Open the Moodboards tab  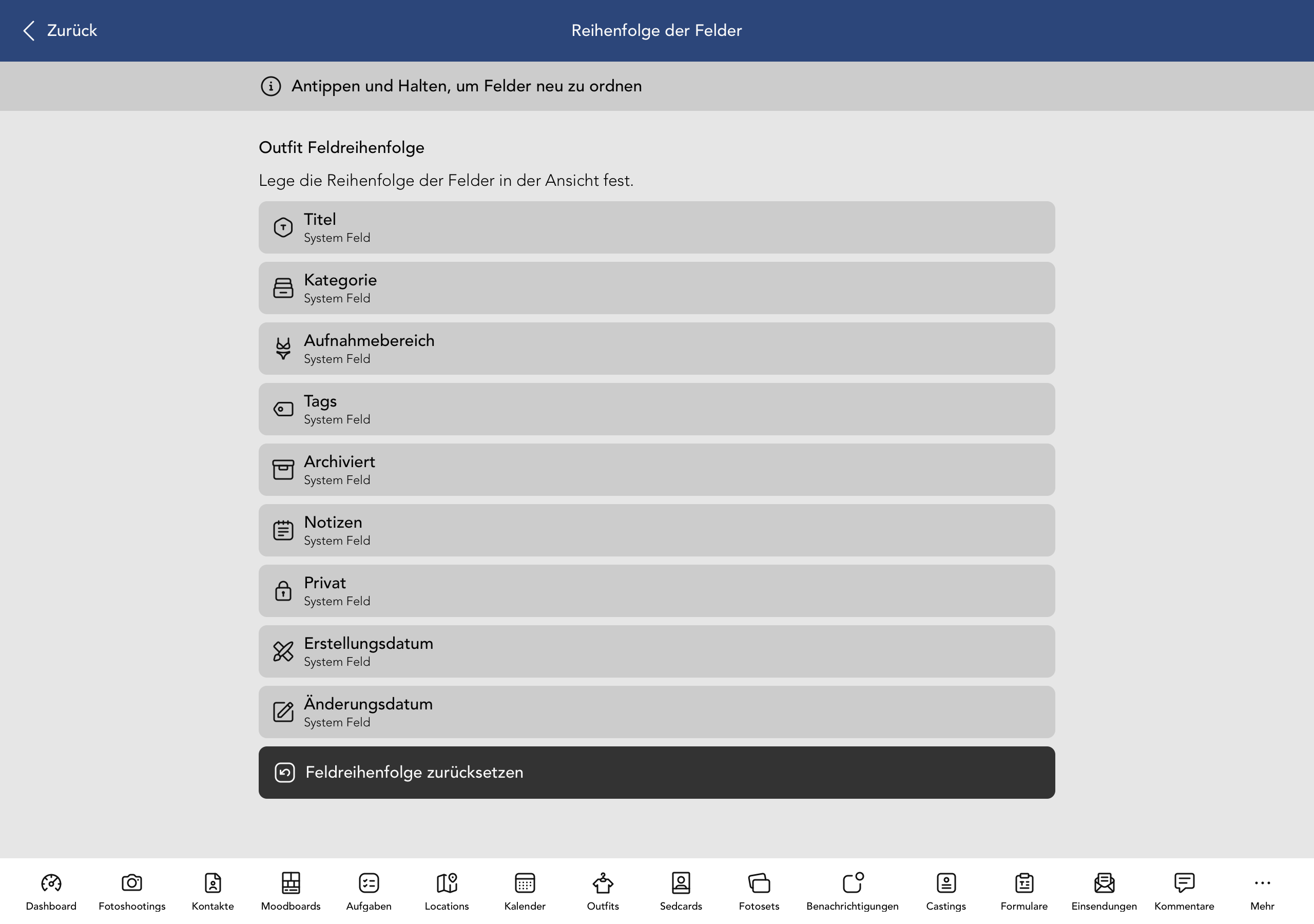tap(291, 892)
